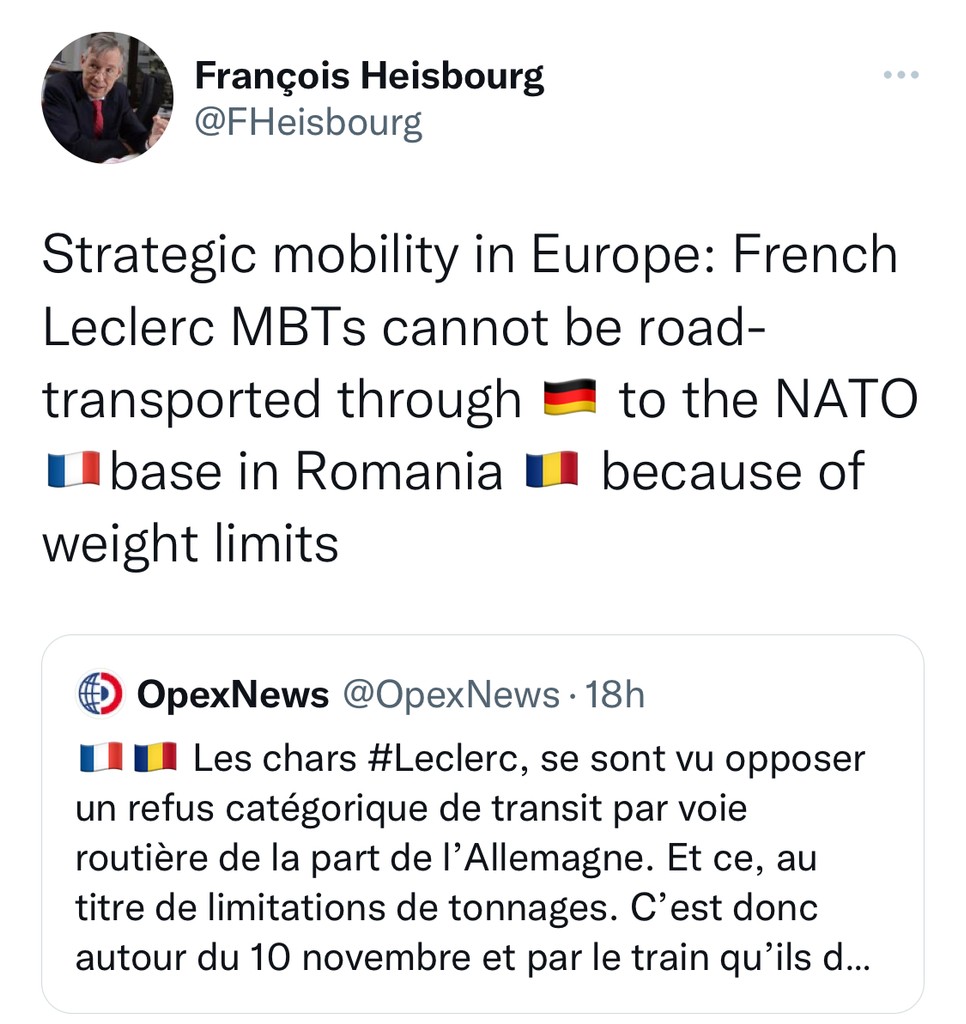Click the German flag emoji in tweet

570,398
